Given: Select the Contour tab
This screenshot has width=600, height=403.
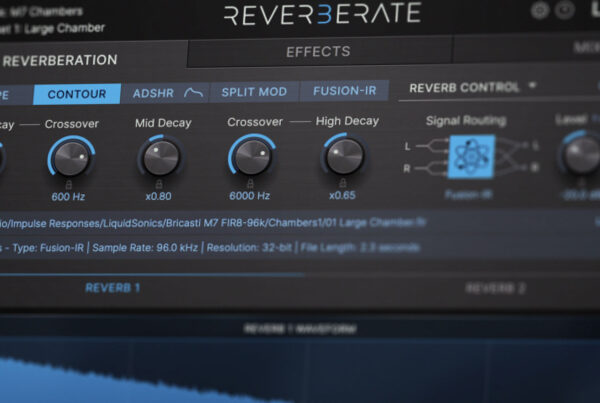Looking at the screenshot, I should pos(77,94).
